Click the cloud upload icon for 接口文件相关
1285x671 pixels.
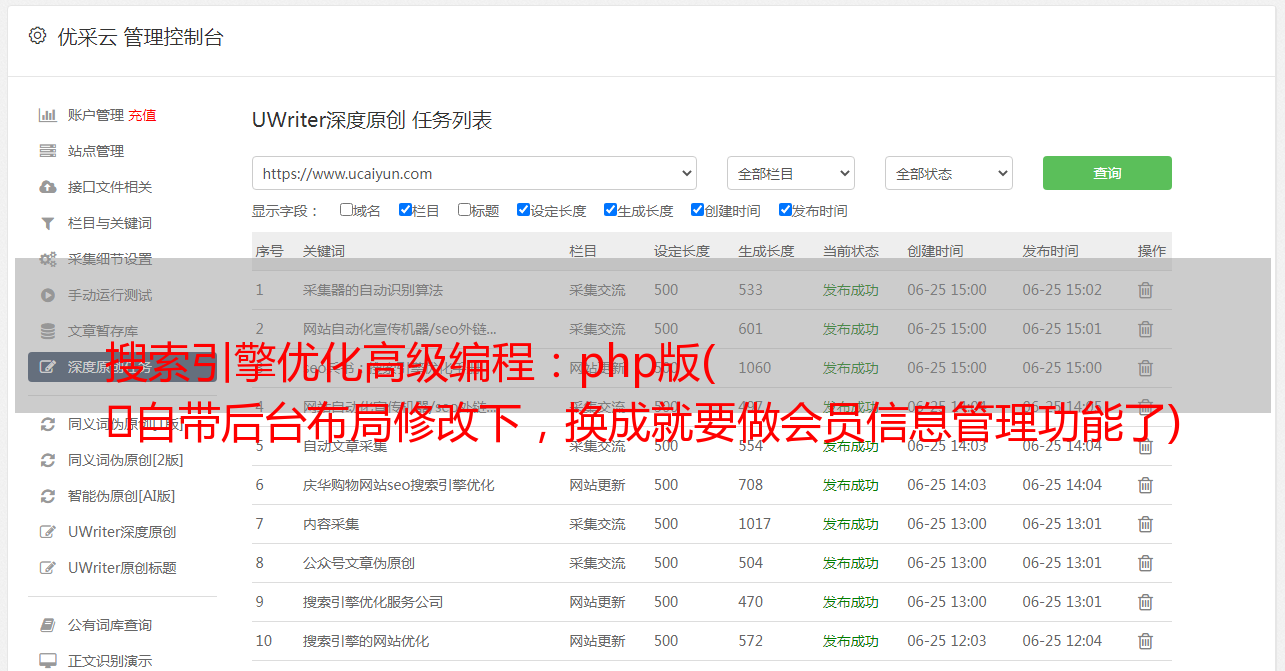point(47,187)
